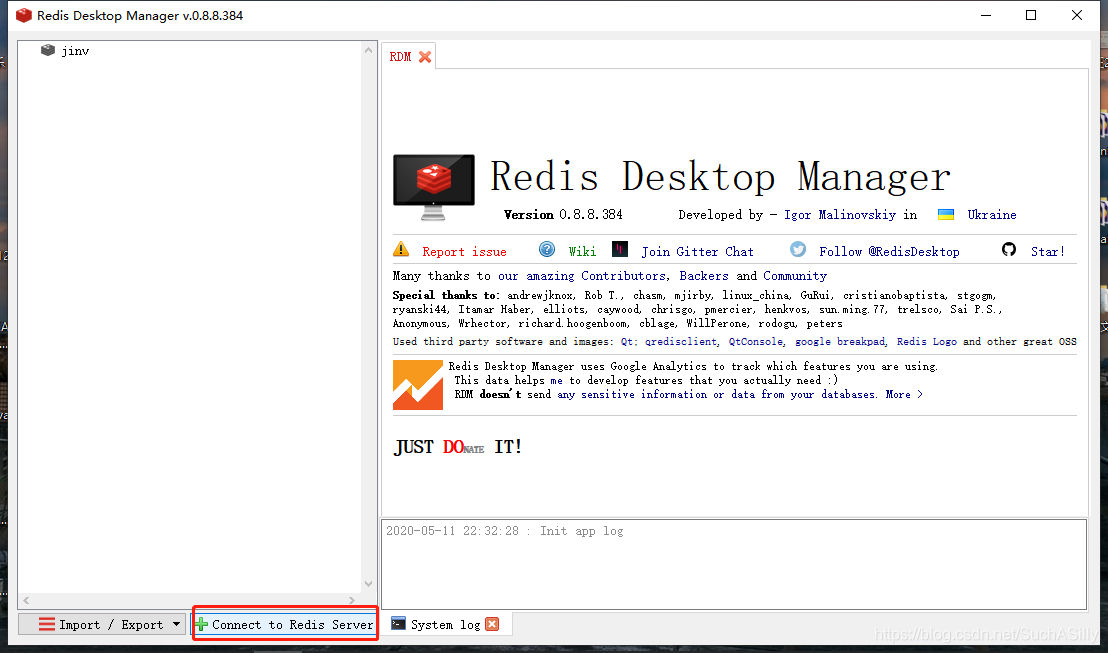The image size is (1108, 653).
Task: Open the Import / Export dropdown
Action: coord(102,625)
